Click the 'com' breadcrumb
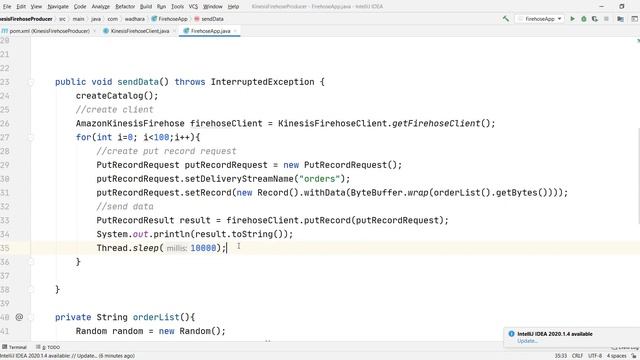The width and height of the screenshot is (640, 360). (113, 19)
